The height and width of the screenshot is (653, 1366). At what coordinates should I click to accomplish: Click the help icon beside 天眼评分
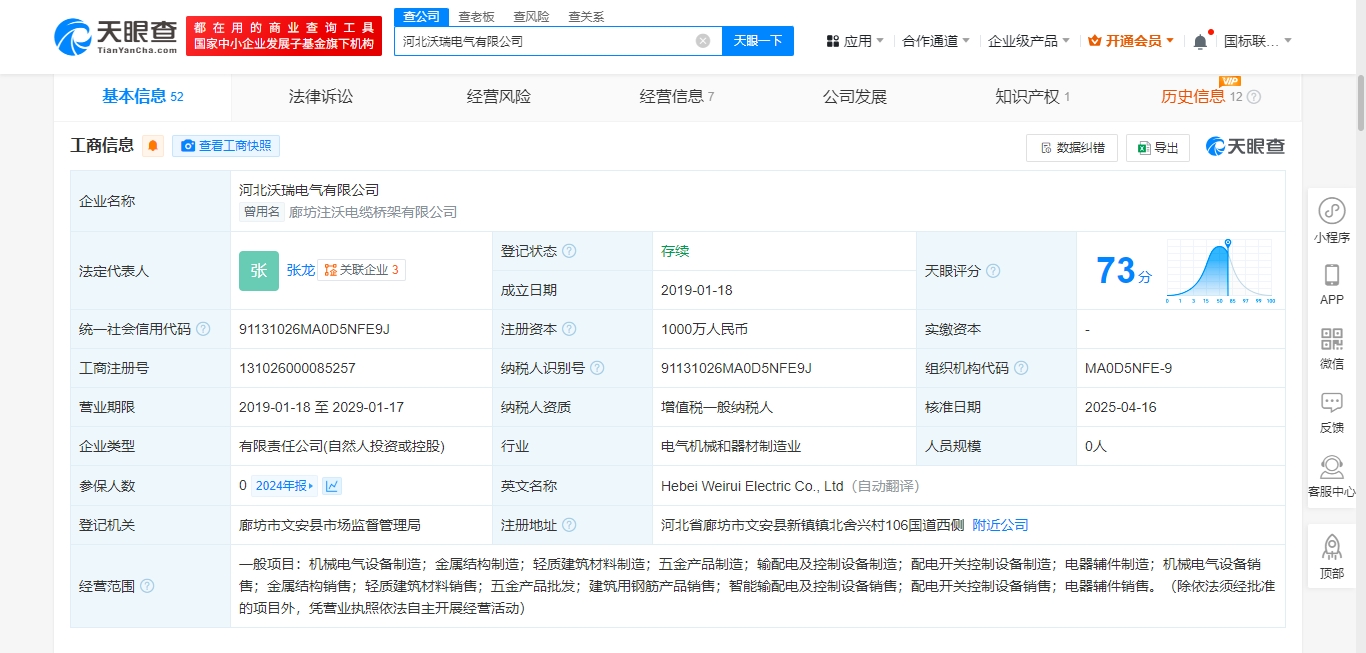pyautogui.click(x=993, y=271)
